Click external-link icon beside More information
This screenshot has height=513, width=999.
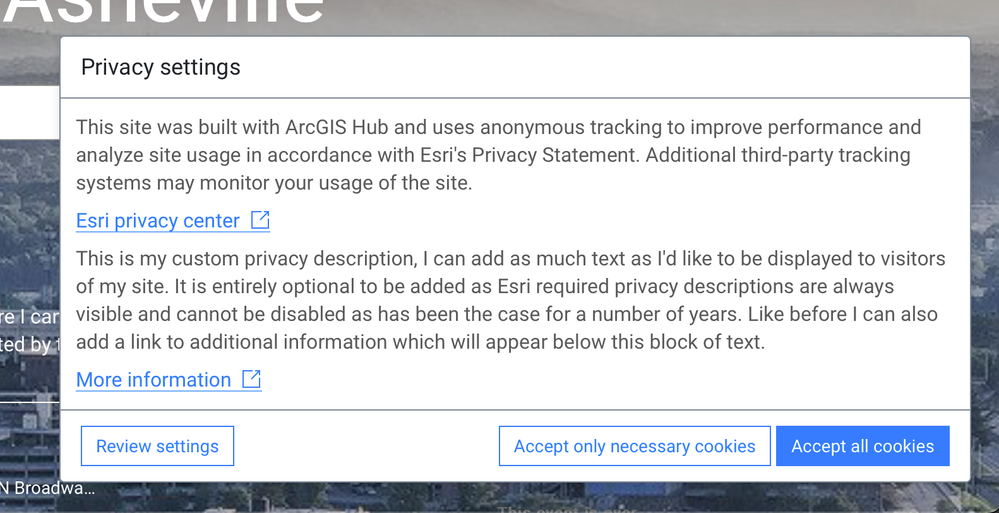[251, 379]
